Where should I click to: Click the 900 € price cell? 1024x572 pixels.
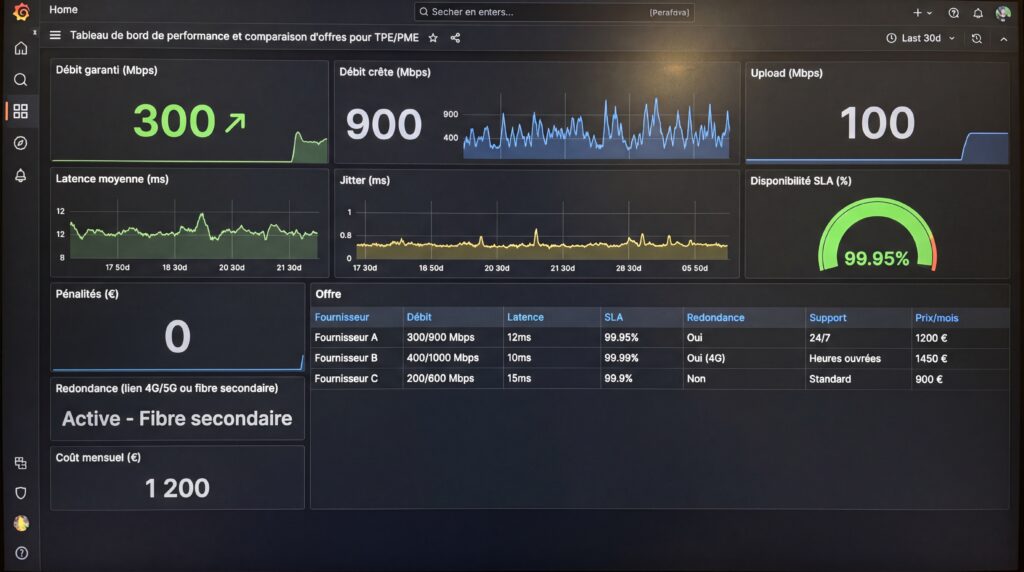click(x=929, y=379)
